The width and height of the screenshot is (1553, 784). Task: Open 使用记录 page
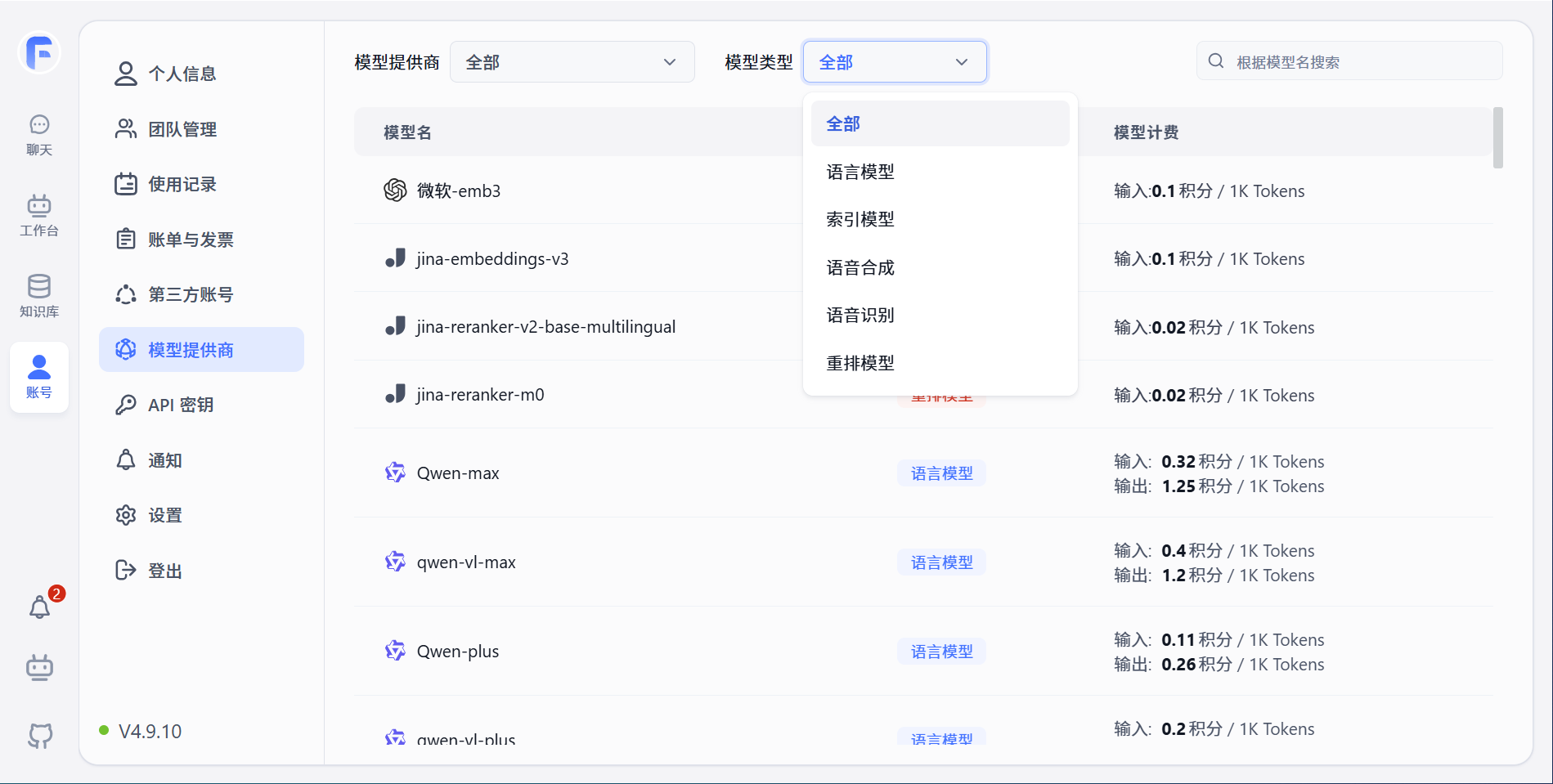201,184
